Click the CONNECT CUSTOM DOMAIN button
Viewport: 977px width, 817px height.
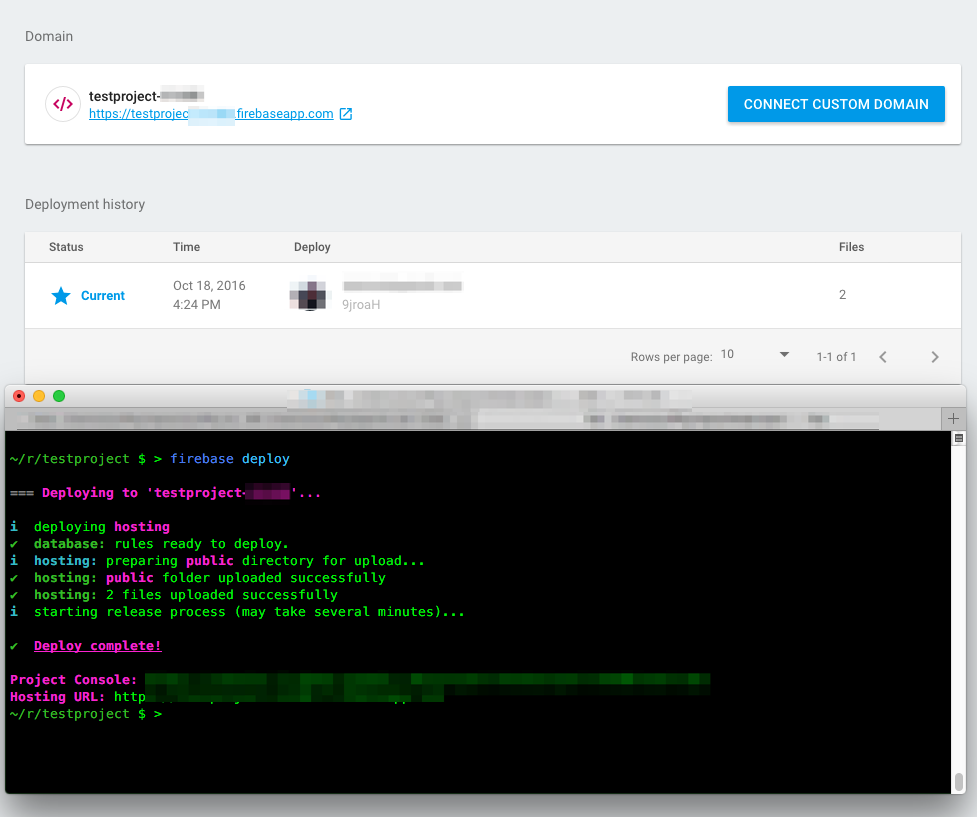pos(836,104)
